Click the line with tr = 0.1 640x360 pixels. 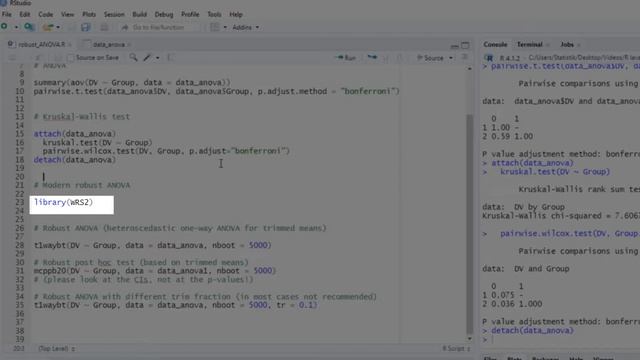point(176,305)
